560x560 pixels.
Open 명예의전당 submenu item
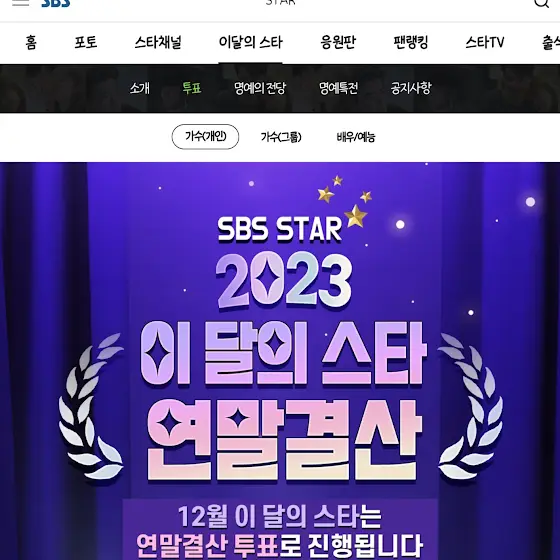pos(260,88)
